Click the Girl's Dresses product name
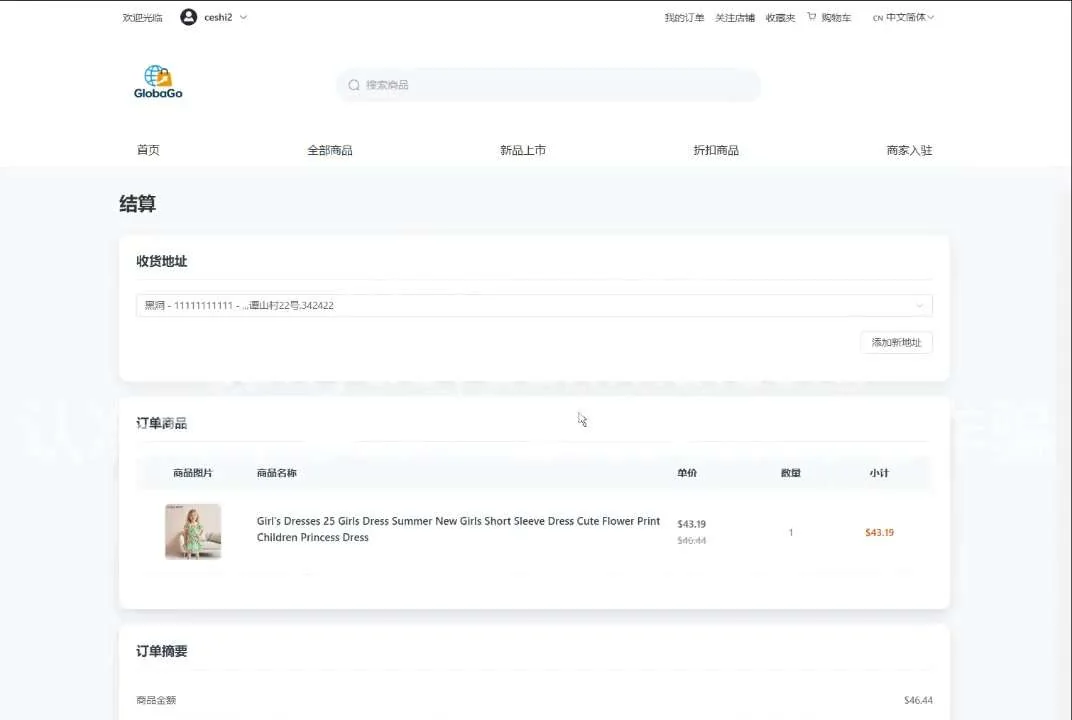1072x720 pixels. [x=458, y=529]
